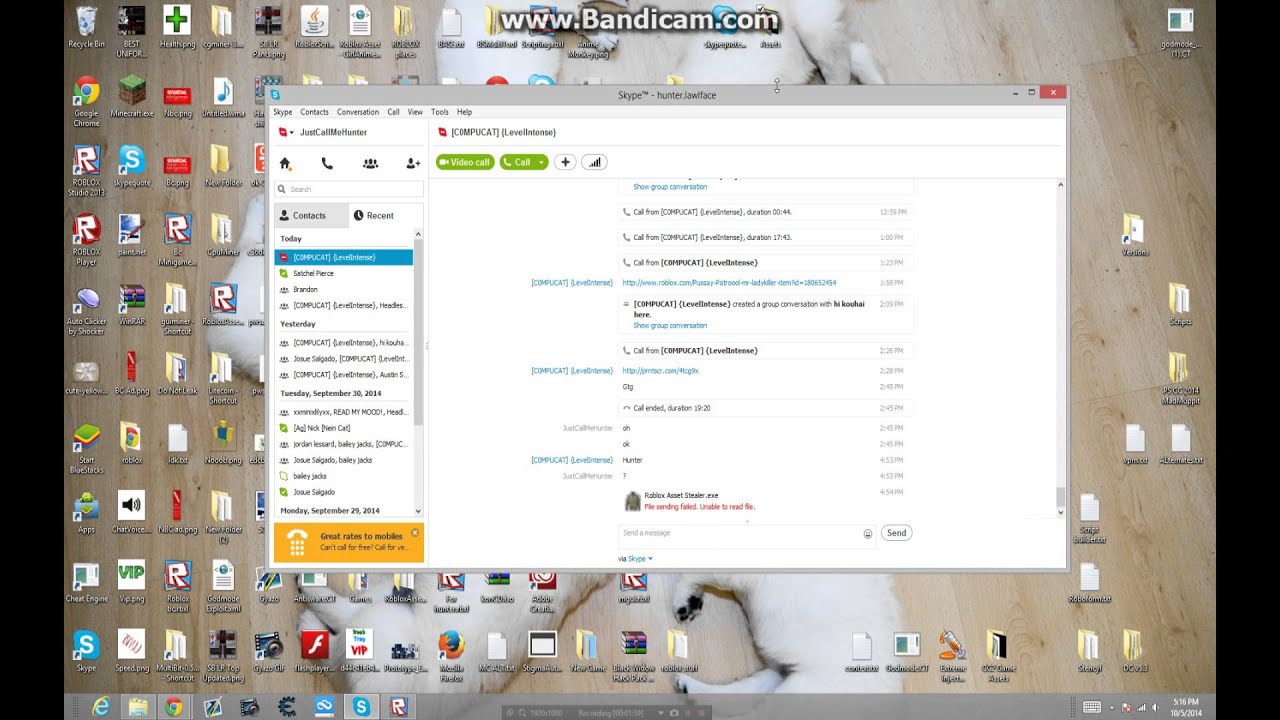Image resolution: width=1280 pixels, height=720 pixels.
Task: Open the Contacts menu in menu bar
Action: pyautogui.click(x=314, y=112)
